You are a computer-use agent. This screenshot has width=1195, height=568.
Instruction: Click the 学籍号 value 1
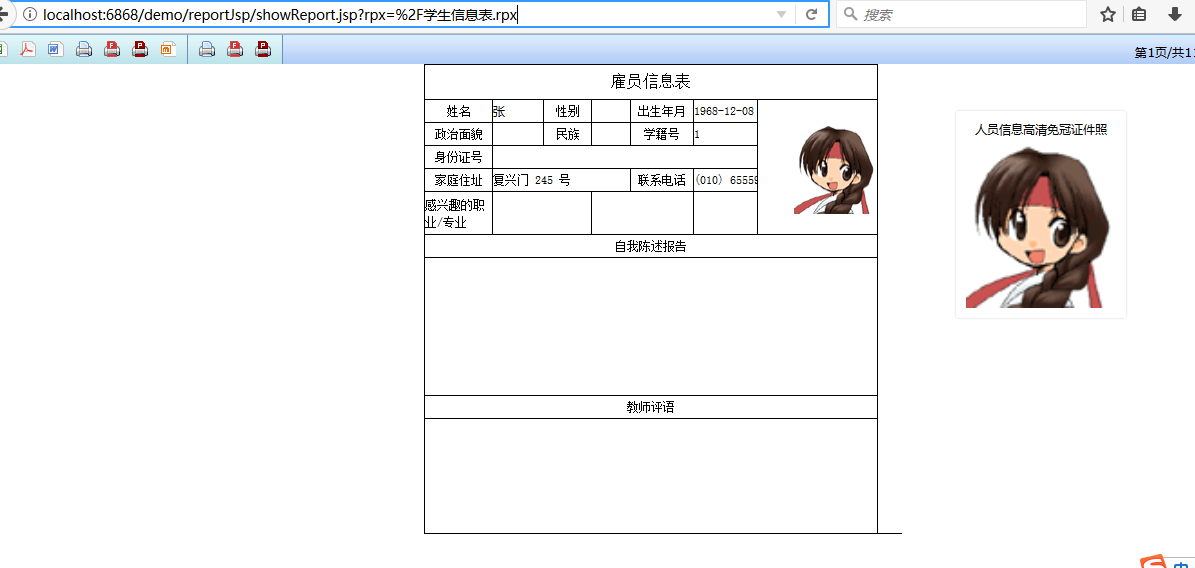[x=697, y=134]
